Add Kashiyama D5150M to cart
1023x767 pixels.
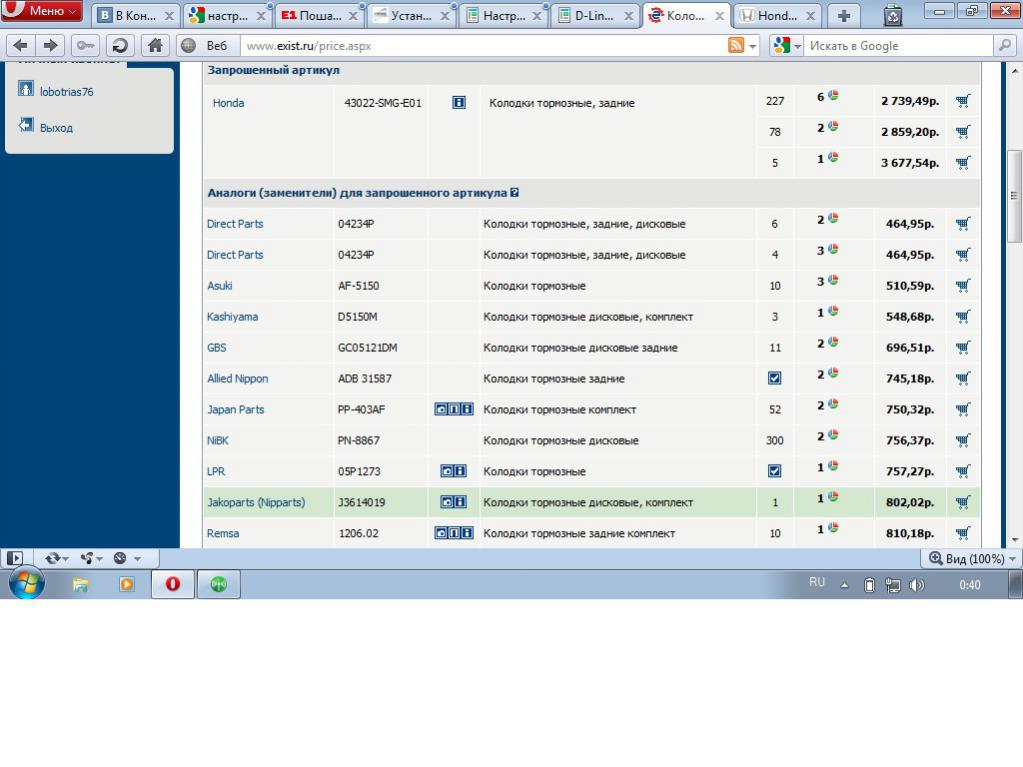click(963, 316)
